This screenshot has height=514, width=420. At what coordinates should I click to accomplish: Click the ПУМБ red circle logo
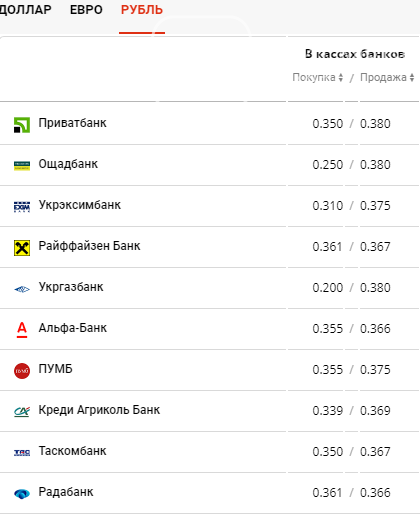[x=22, y=371]
